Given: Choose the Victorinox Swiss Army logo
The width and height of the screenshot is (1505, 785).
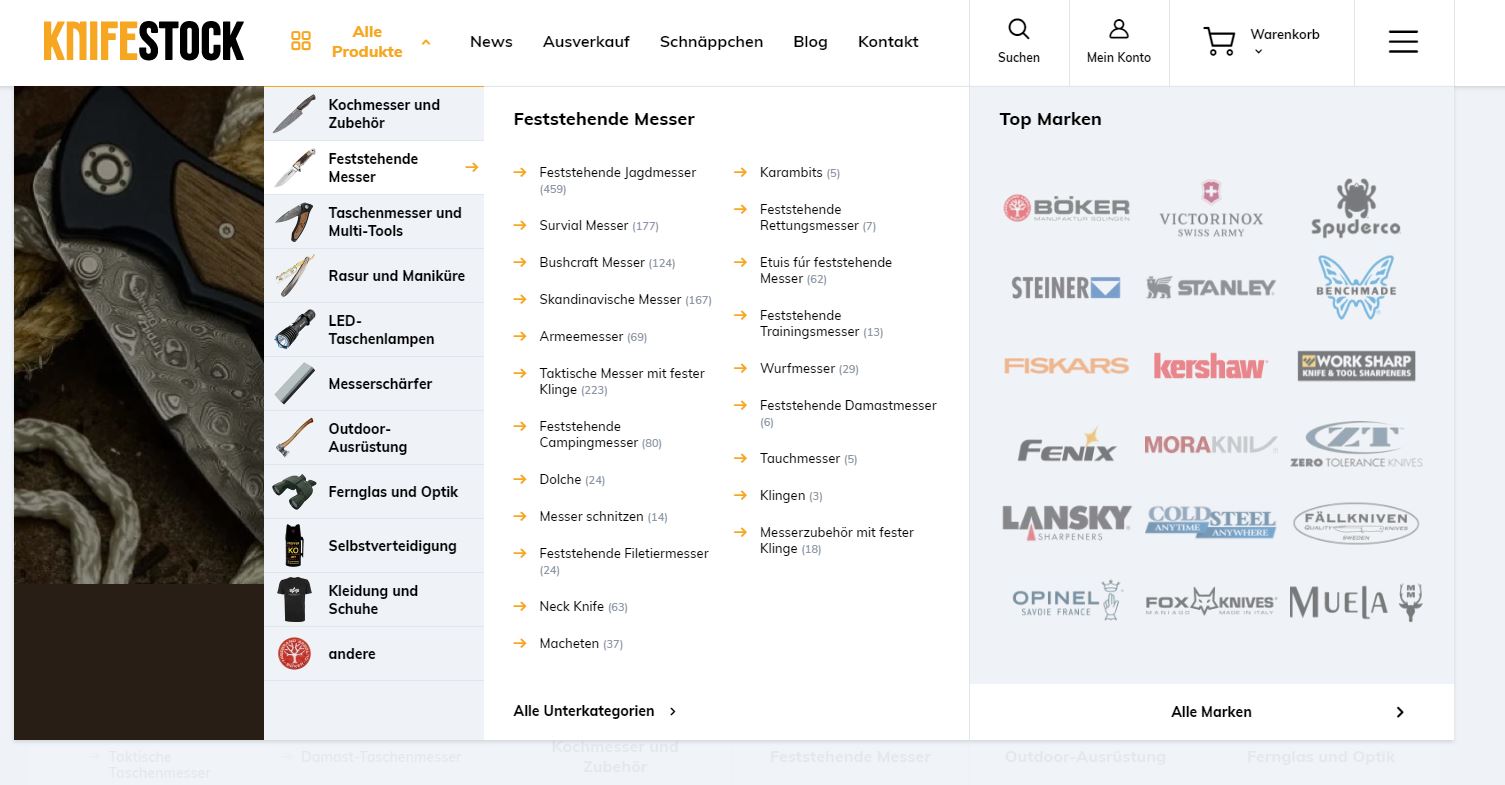Looking at the screenshot, I should coord(1210,209).
